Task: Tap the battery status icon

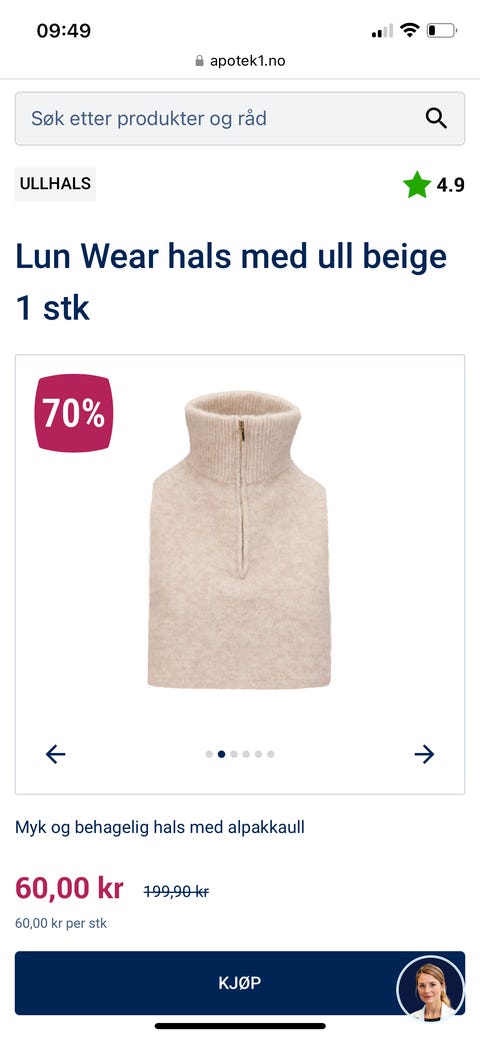Action: pos(442,30)
